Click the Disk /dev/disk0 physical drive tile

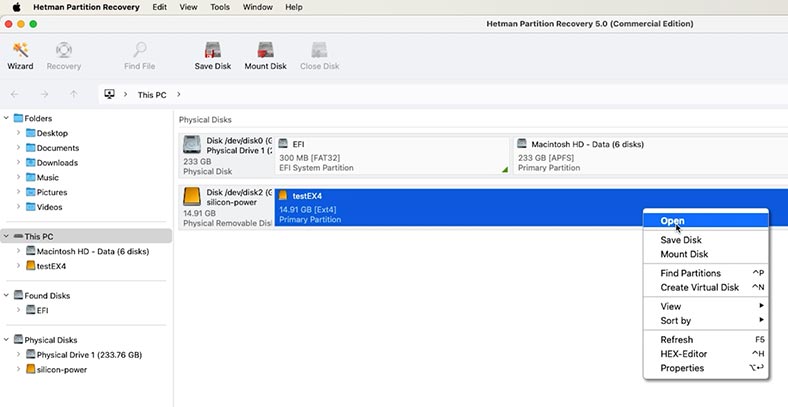[x=227, y=155]
